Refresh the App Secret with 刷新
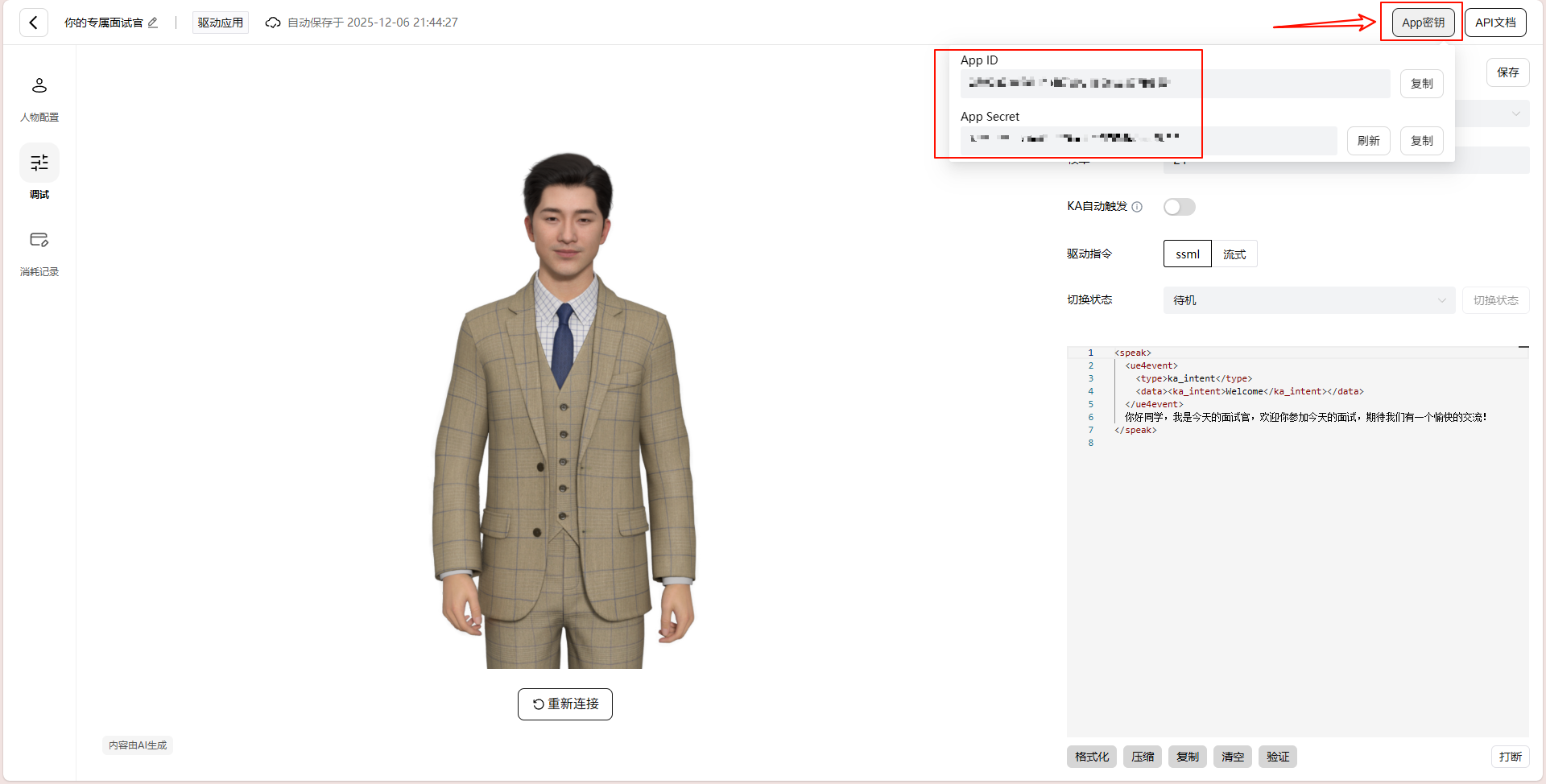 point(1368,141)
